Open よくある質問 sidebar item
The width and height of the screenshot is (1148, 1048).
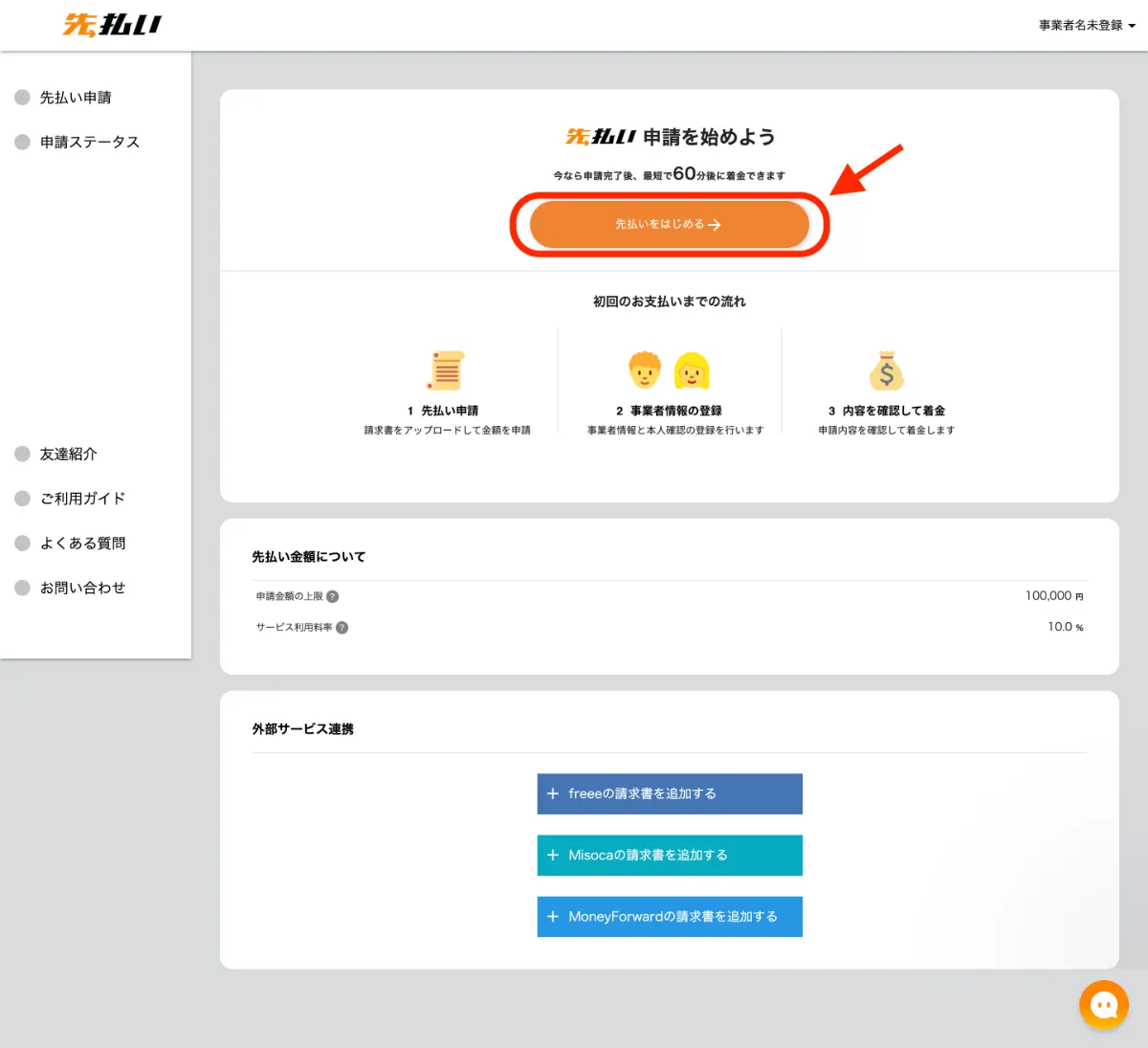point(82,543)
